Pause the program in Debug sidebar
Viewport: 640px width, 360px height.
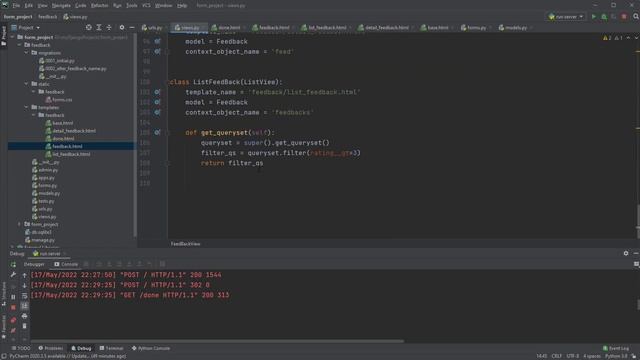click(x=13, y=297)
